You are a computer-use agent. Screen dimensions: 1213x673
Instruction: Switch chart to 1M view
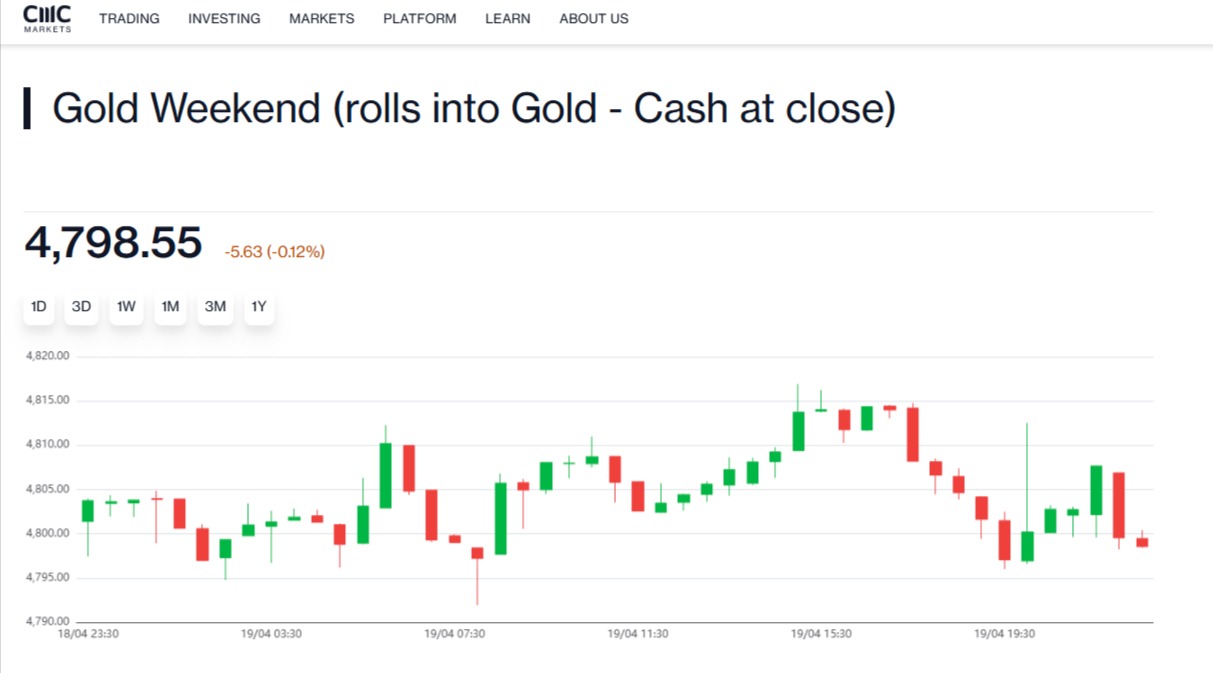pos(169,307)
